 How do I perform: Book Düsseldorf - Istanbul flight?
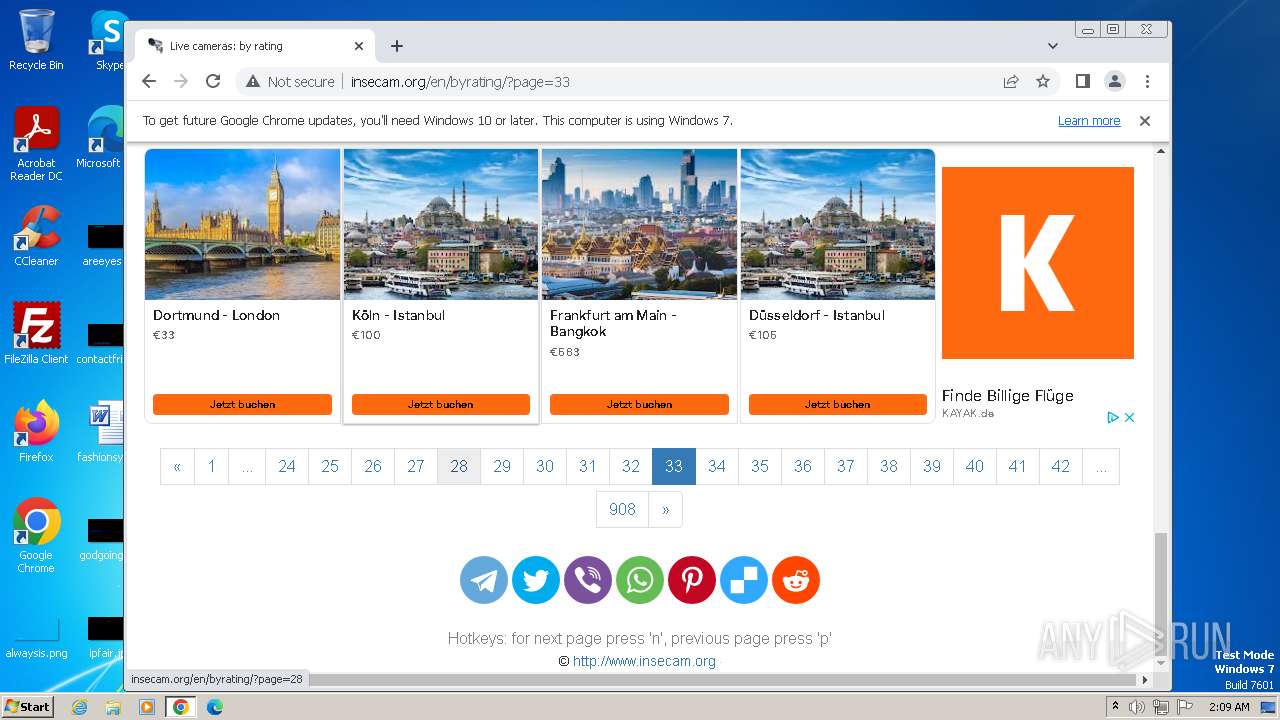tap(838, 404)
